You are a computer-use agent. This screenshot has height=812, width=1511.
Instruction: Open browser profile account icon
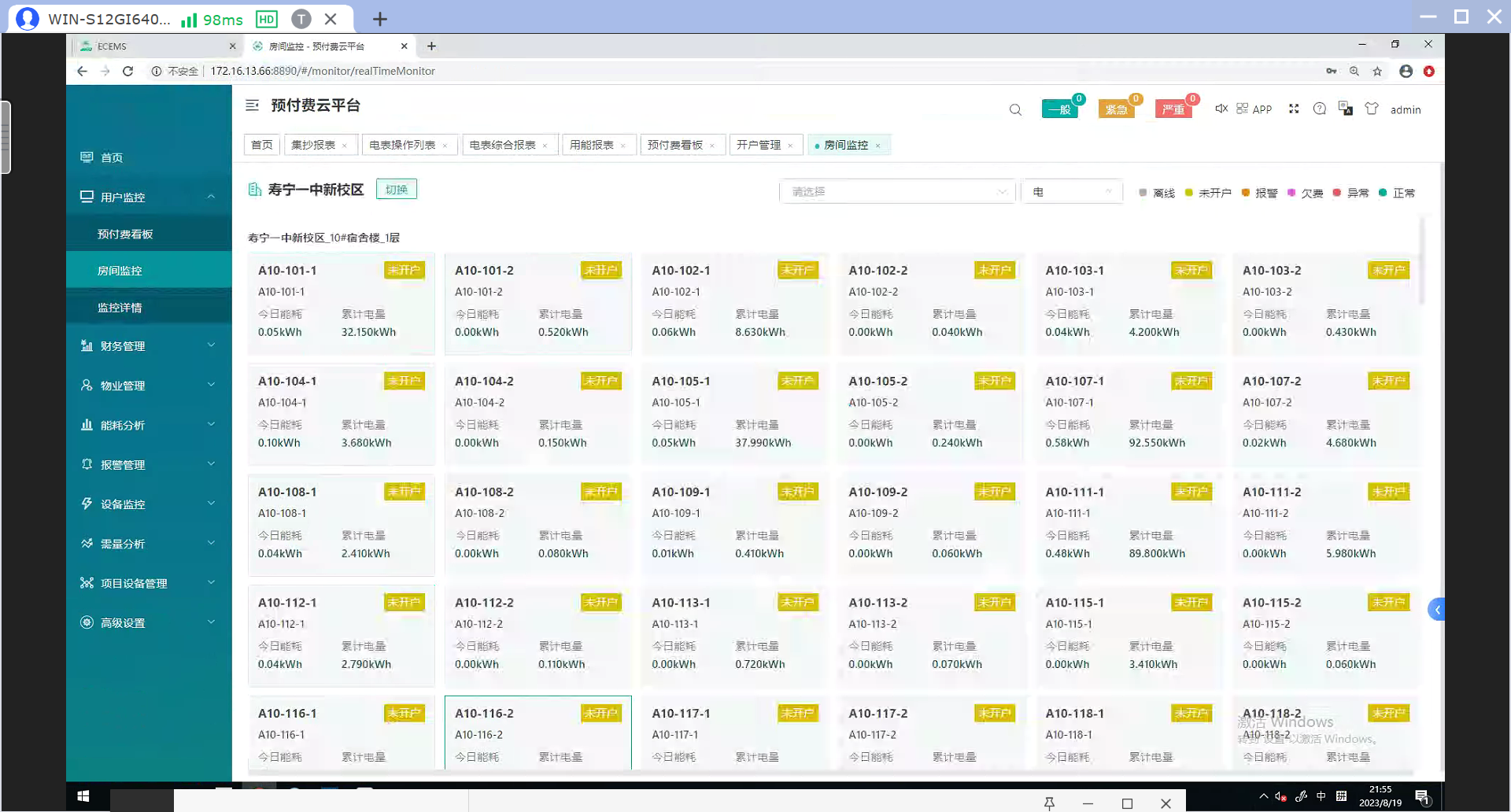[1406, 71]
